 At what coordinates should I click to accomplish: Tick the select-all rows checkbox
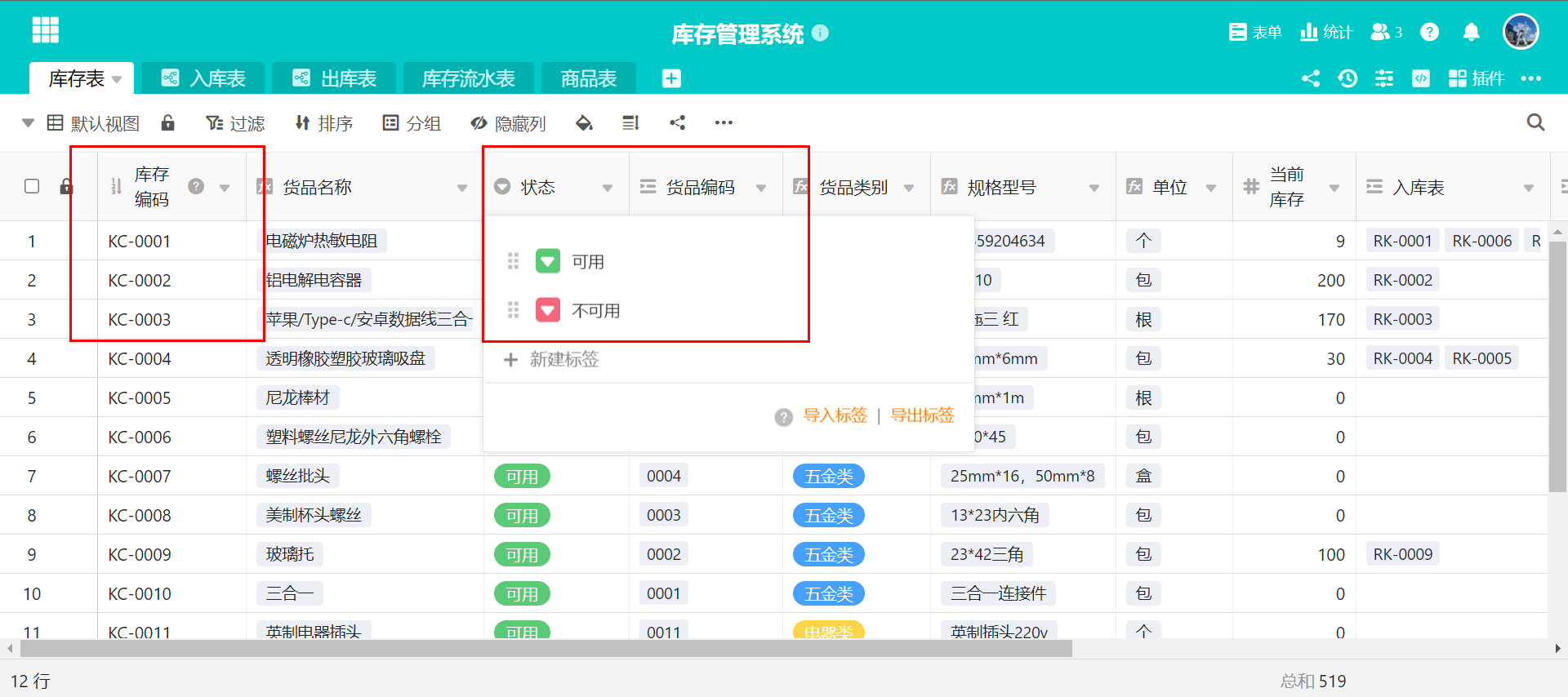pyautogui.click(x=32, y=186)
